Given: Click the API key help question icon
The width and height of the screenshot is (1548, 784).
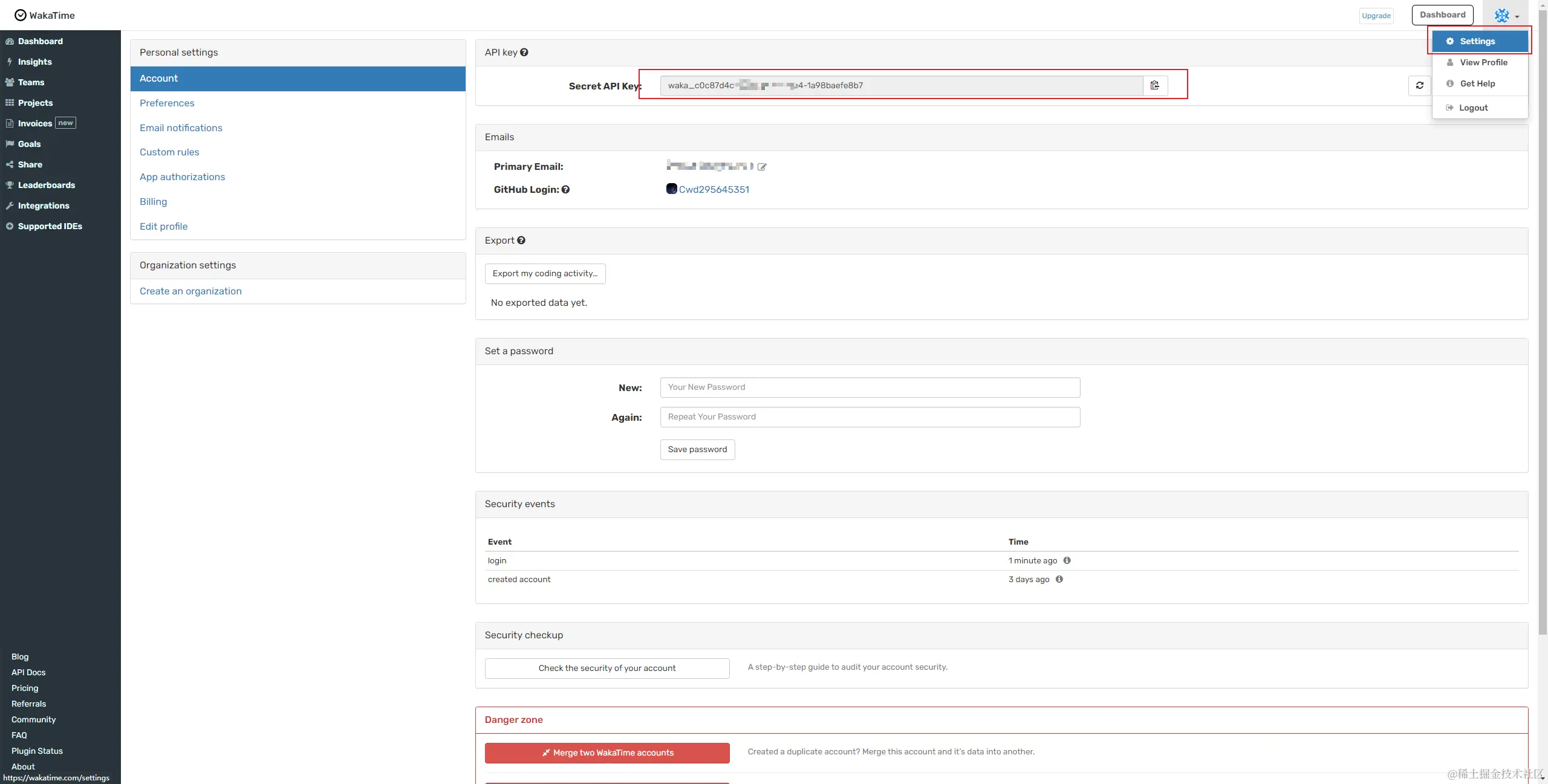Looking at the screenshot, I should tap(524, 53).
